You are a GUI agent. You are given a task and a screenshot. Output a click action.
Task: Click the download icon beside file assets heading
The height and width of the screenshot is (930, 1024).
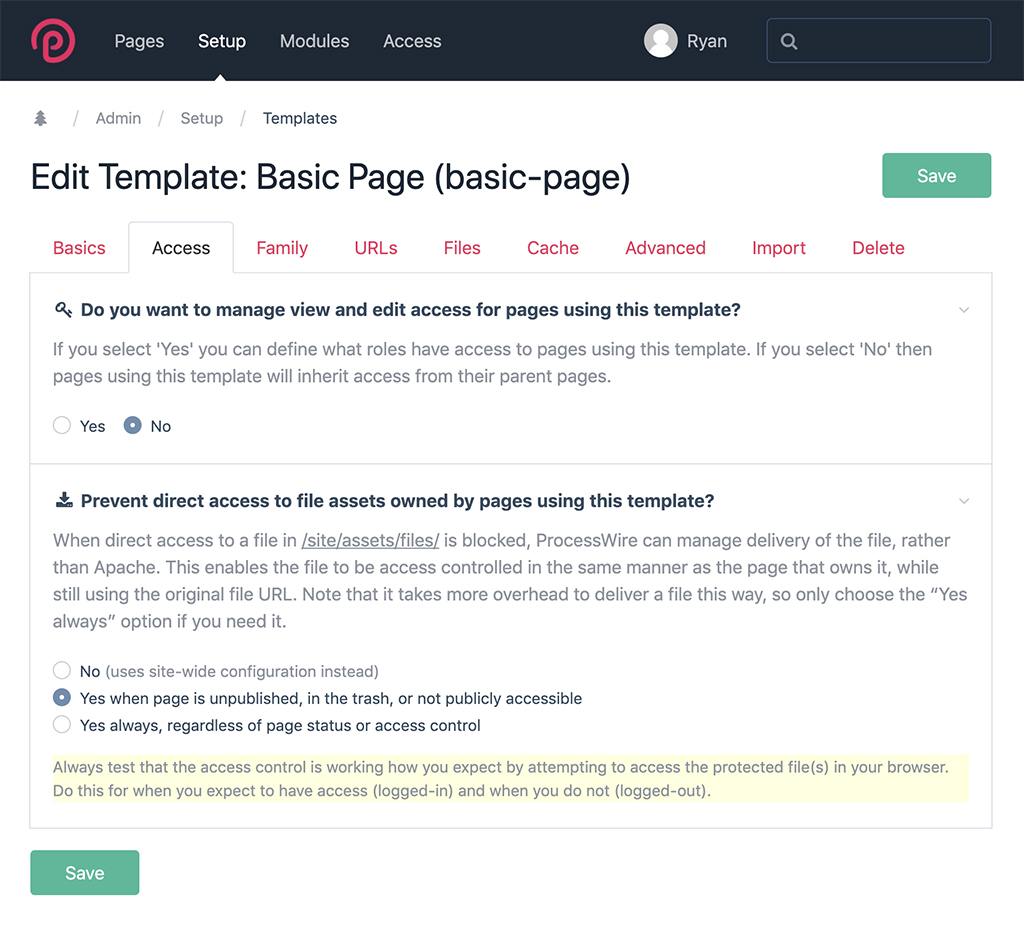pyautogui.click(x=64, y=501)
